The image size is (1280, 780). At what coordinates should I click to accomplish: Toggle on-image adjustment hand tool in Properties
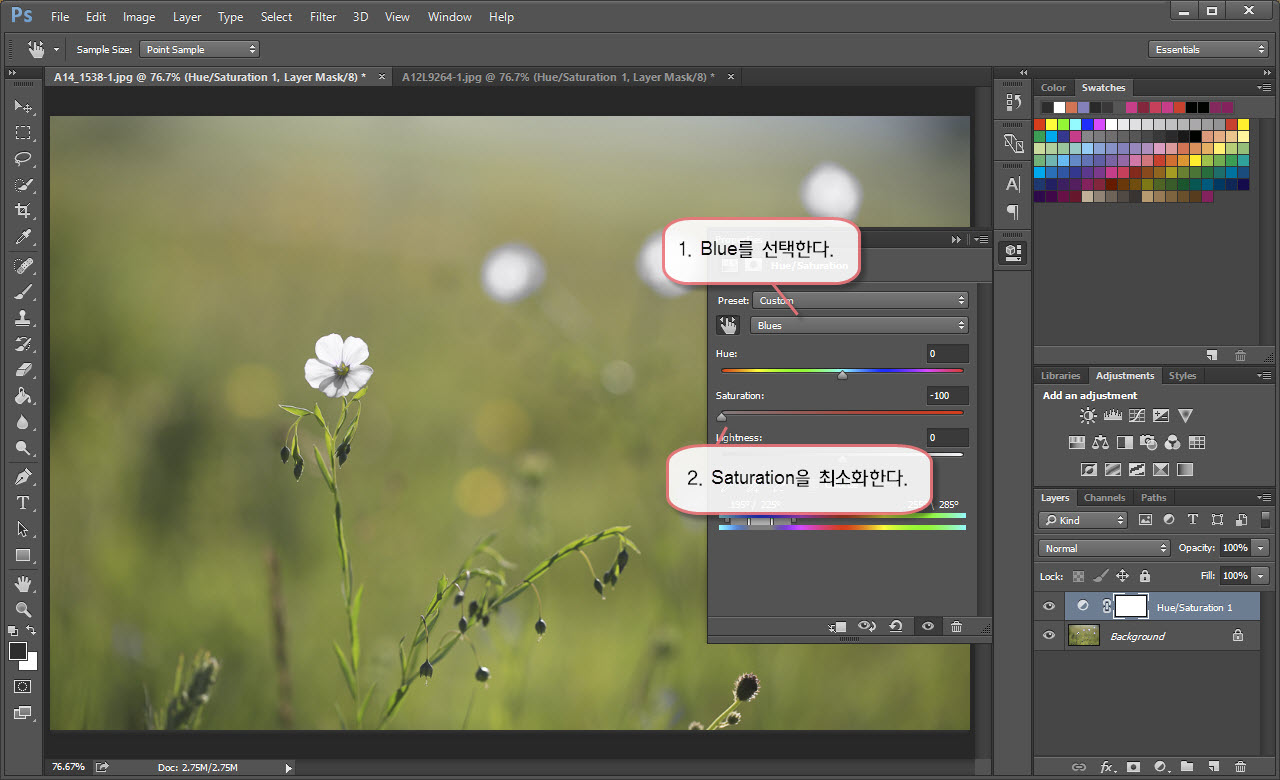728,325
